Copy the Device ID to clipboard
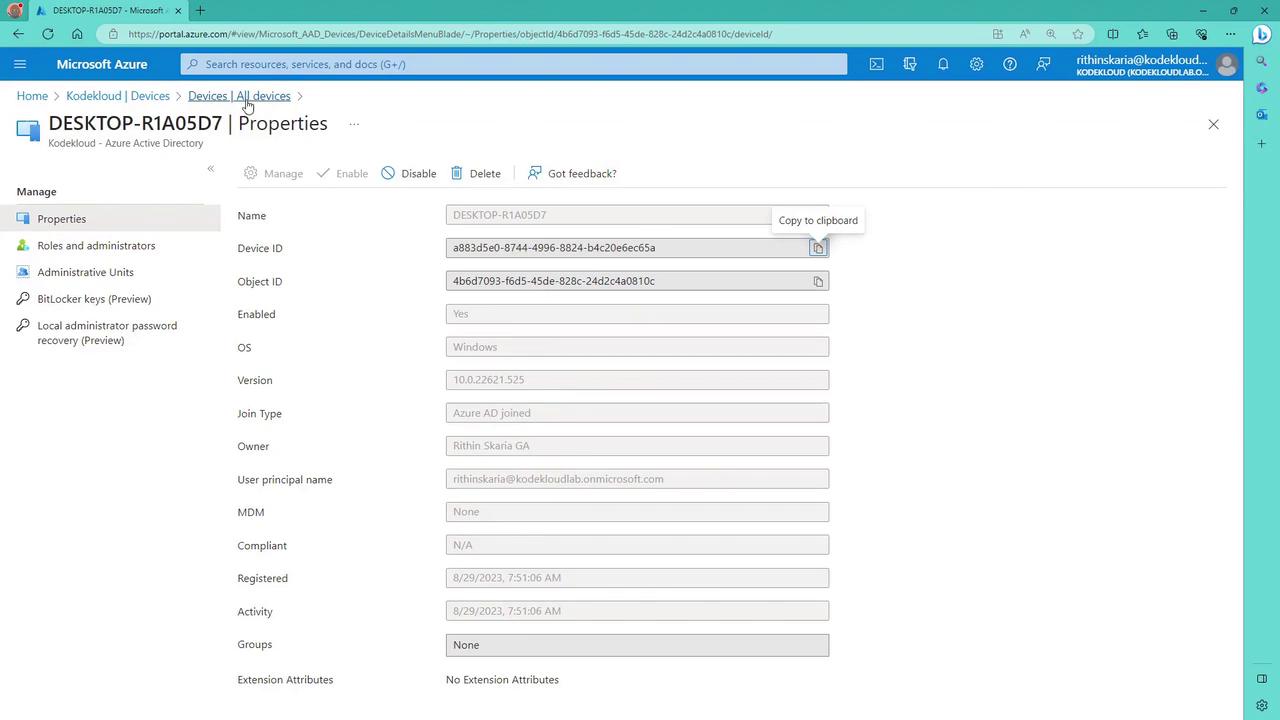The image size is (1280, 720). point(818,248)
